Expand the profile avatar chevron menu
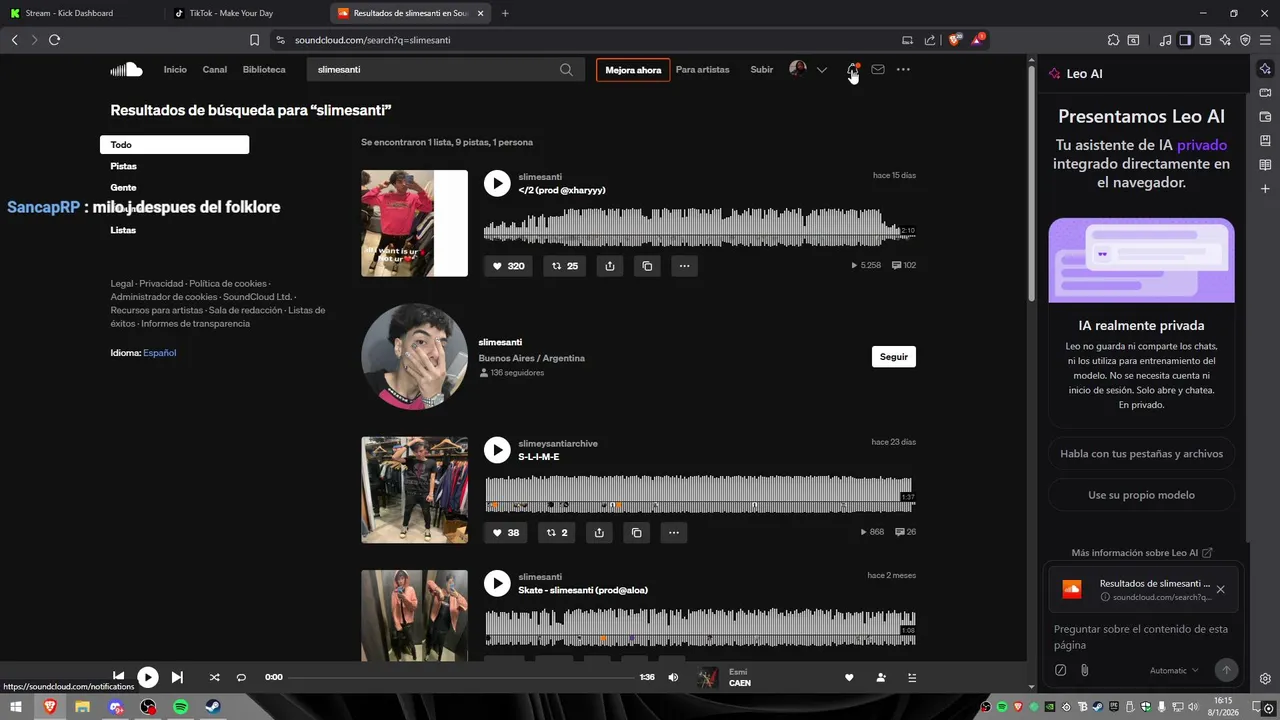 tap(822, 70)
